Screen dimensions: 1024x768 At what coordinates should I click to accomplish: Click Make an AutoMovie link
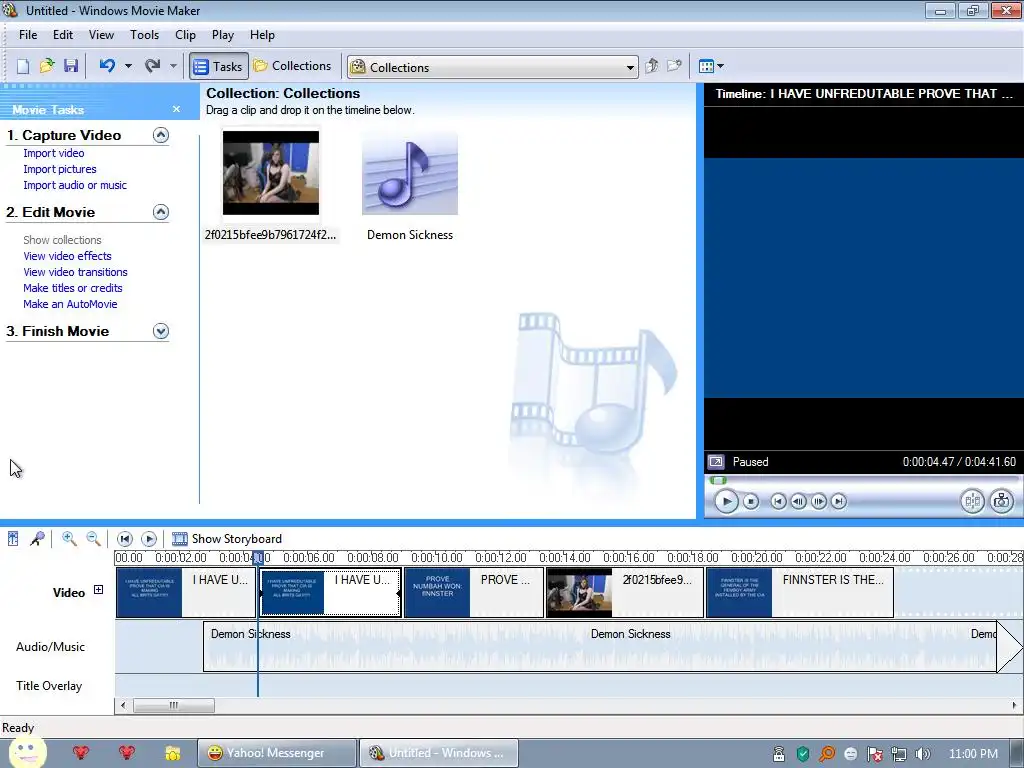tap(70, 304)
